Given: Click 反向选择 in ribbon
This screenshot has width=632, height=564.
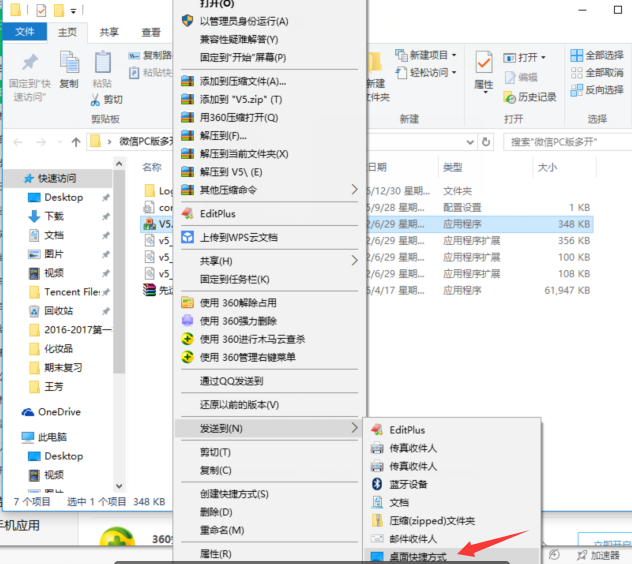Looking at the screenshot, I should point(597,90).
